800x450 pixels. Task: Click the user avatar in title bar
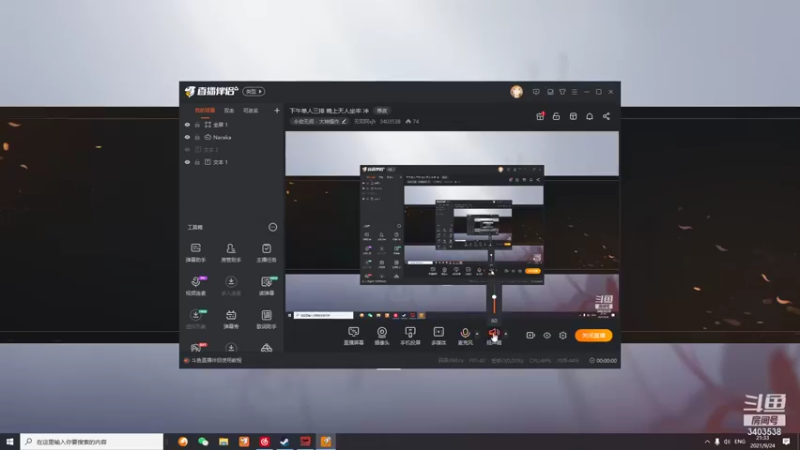click(x=516, y=92)
